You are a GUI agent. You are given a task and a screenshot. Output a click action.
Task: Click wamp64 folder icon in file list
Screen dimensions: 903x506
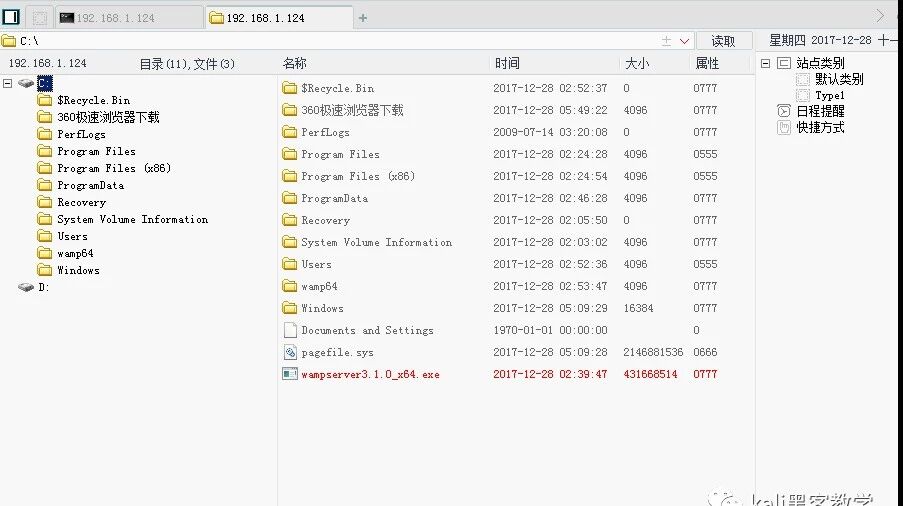point(290,286)
